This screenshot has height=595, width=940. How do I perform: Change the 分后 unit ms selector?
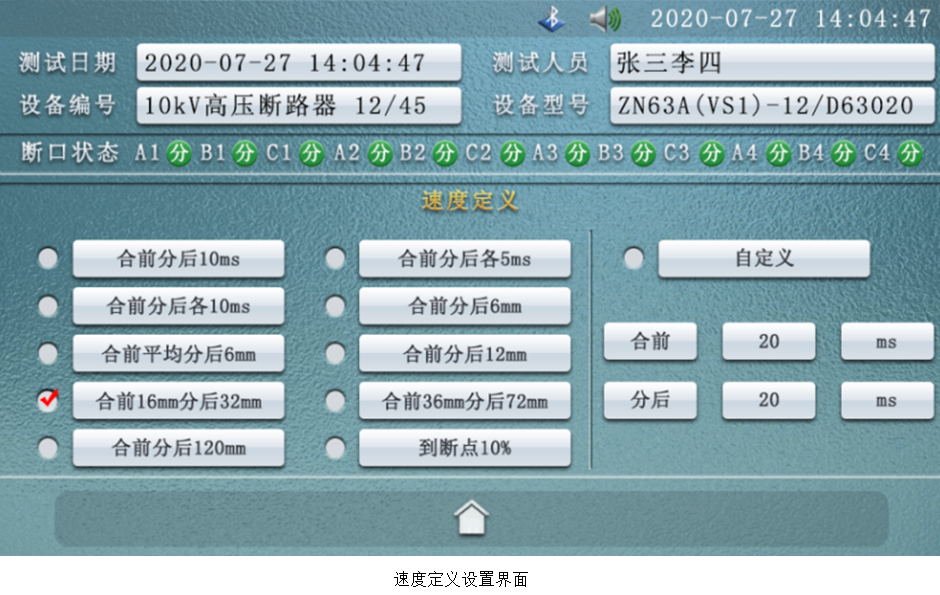(886, 401)
